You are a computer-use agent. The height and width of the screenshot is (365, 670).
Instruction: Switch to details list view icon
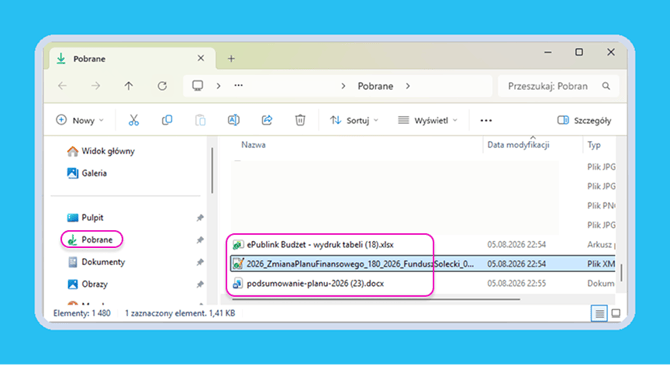(x=599, y=314)
